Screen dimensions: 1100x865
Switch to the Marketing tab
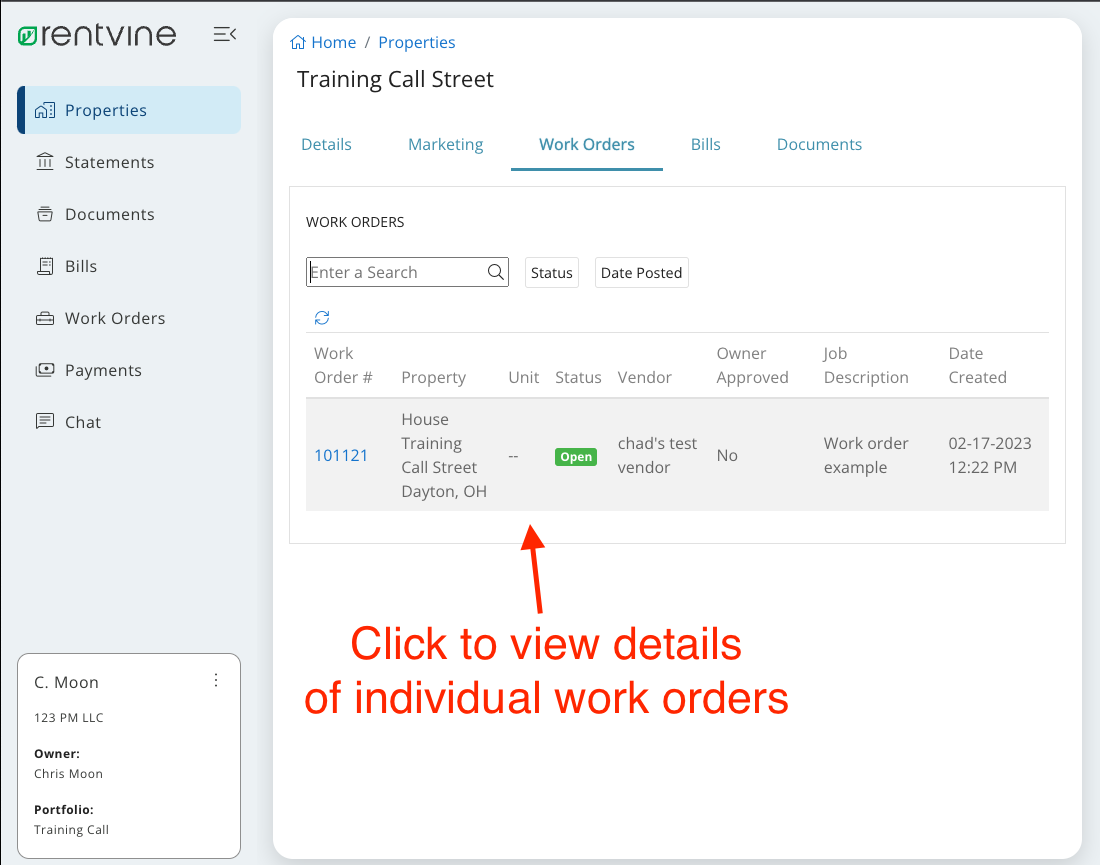(445, 144)
